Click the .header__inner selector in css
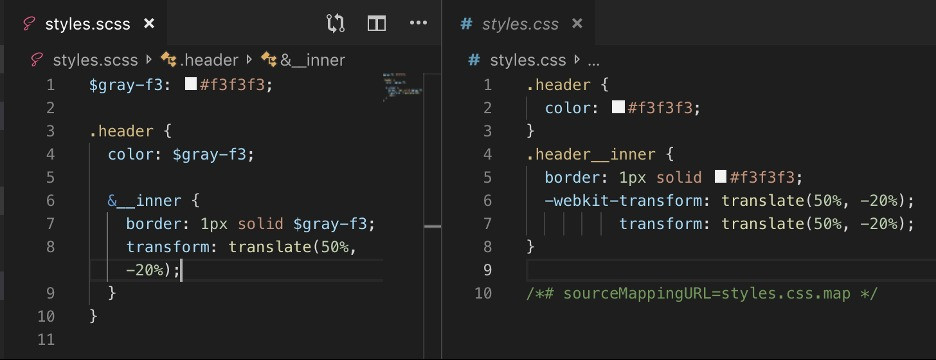The image size is (936, 360). (590, 154)
